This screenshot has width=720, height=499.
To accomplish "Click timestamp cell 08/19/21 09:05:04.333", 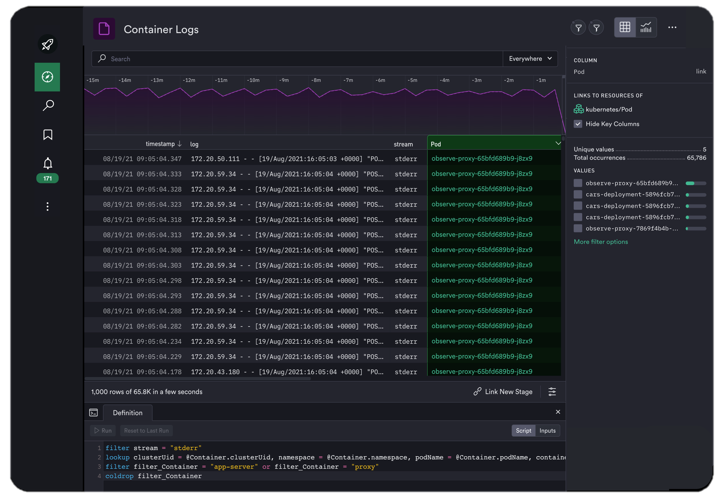I will click(x=142, y=174).
